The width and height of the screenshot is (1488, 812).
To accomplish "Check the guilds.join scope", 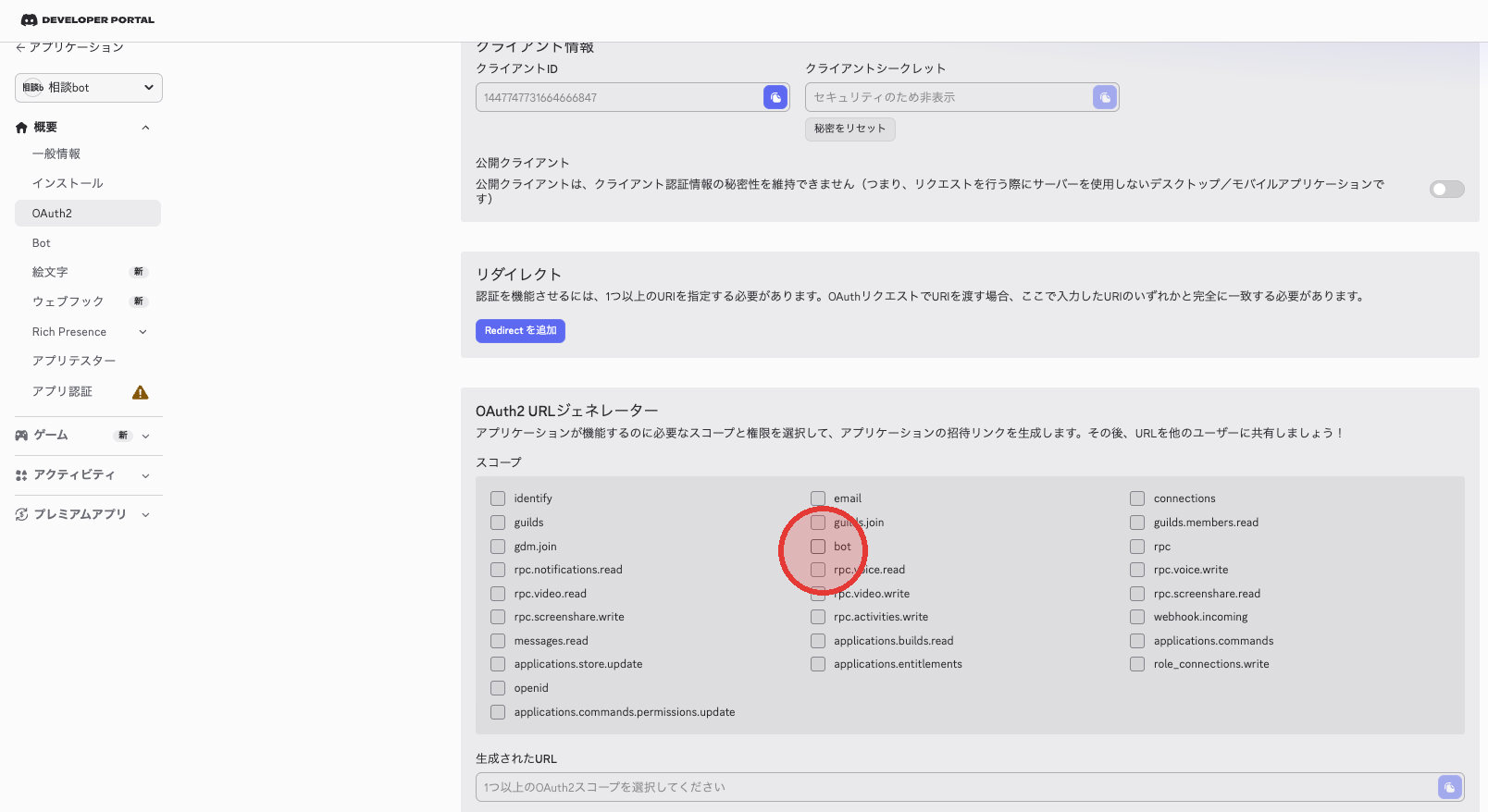I will 818,523.
